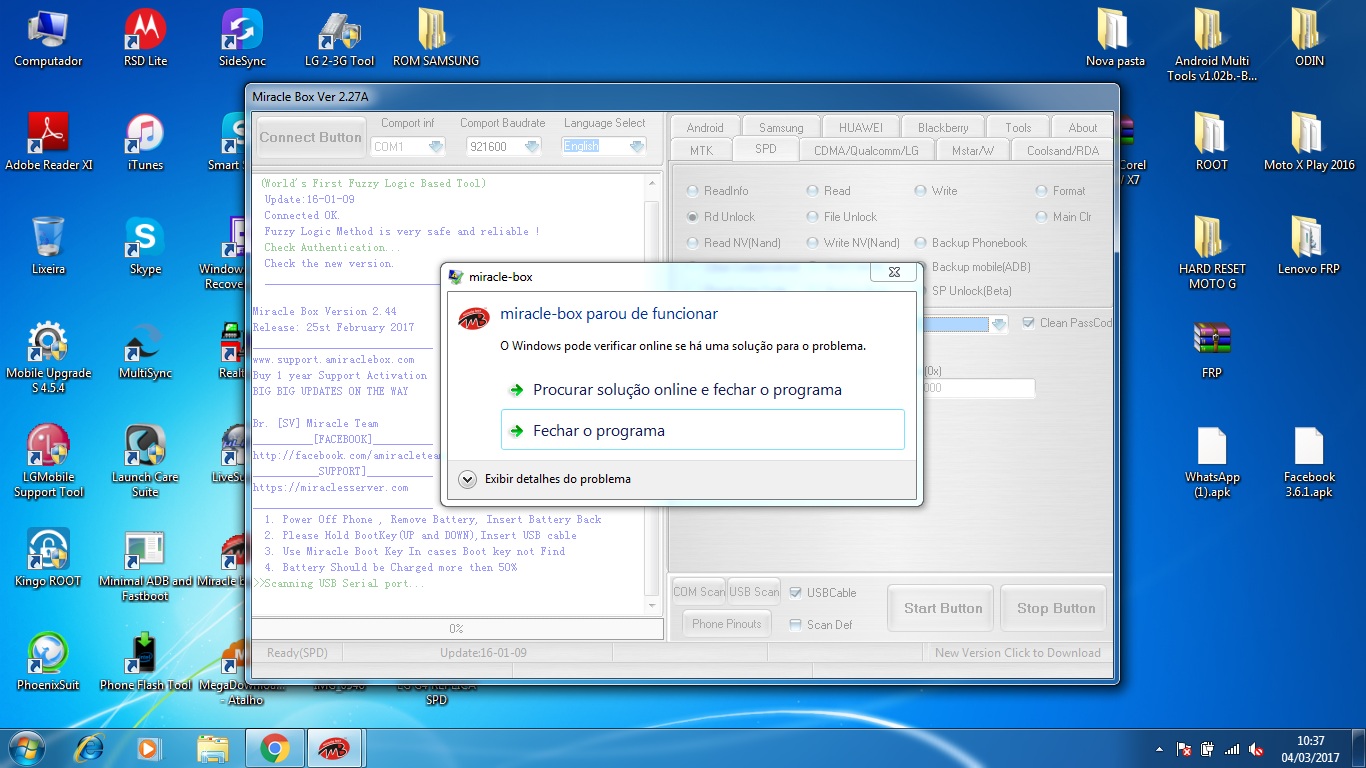This screenshot has width=1366, height=768.
Task: Show hidden system tray icons arrow
Action: (1159, 749)
